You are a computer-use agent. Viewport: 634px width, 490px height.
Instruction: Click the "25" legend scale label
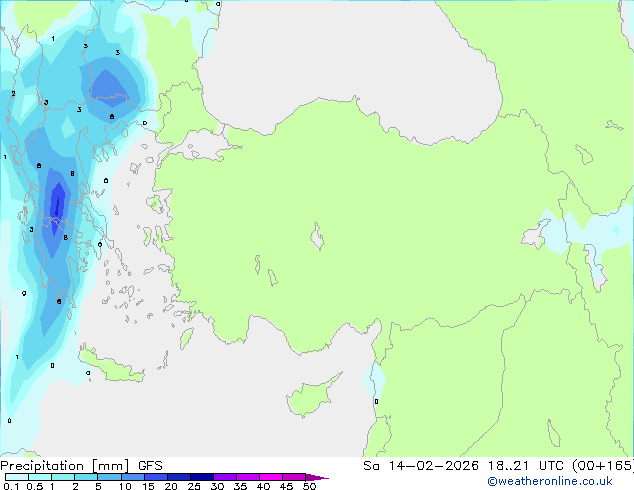coord(194,486)
